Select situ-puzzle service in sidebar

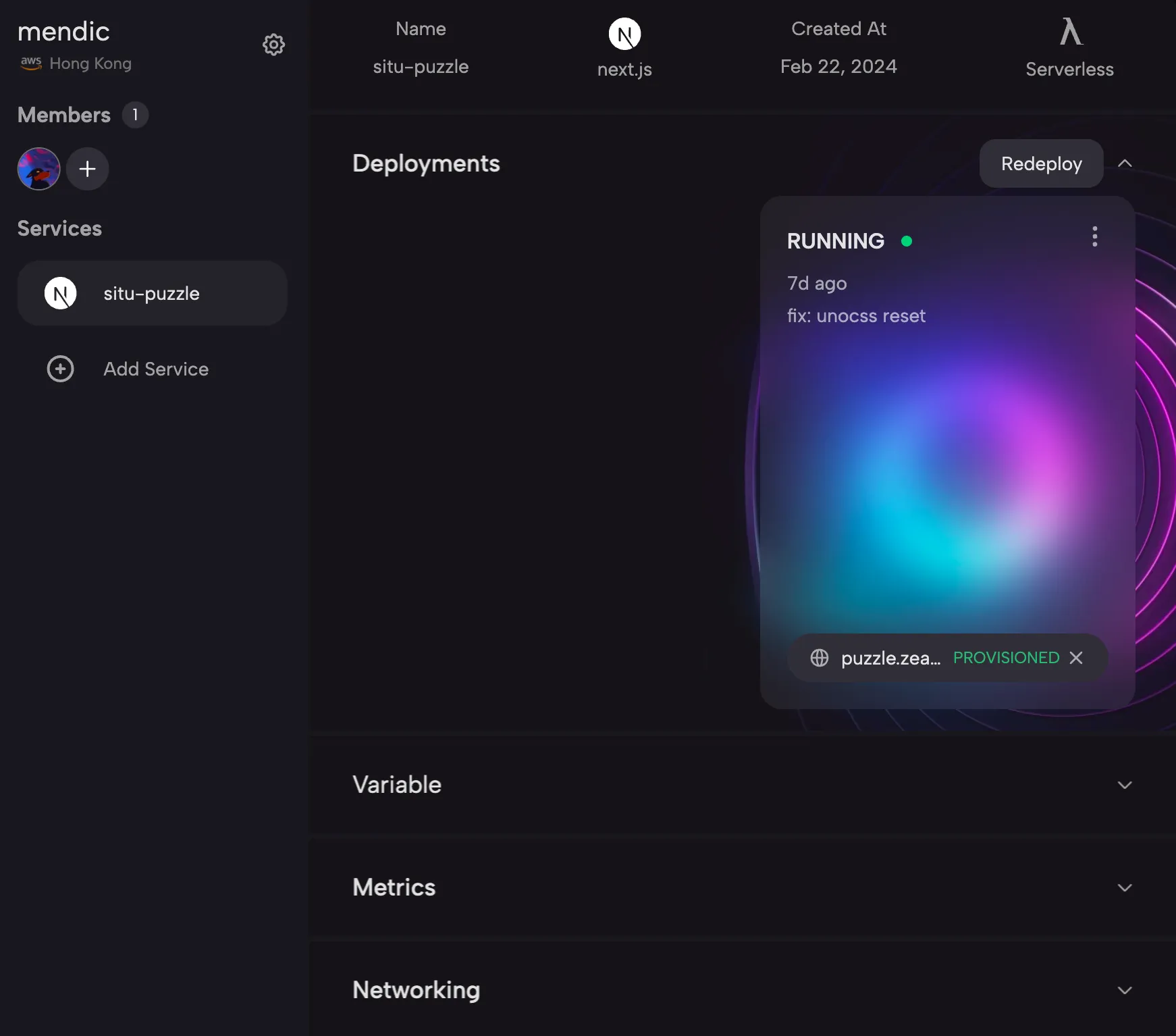(x=152, y=294)
